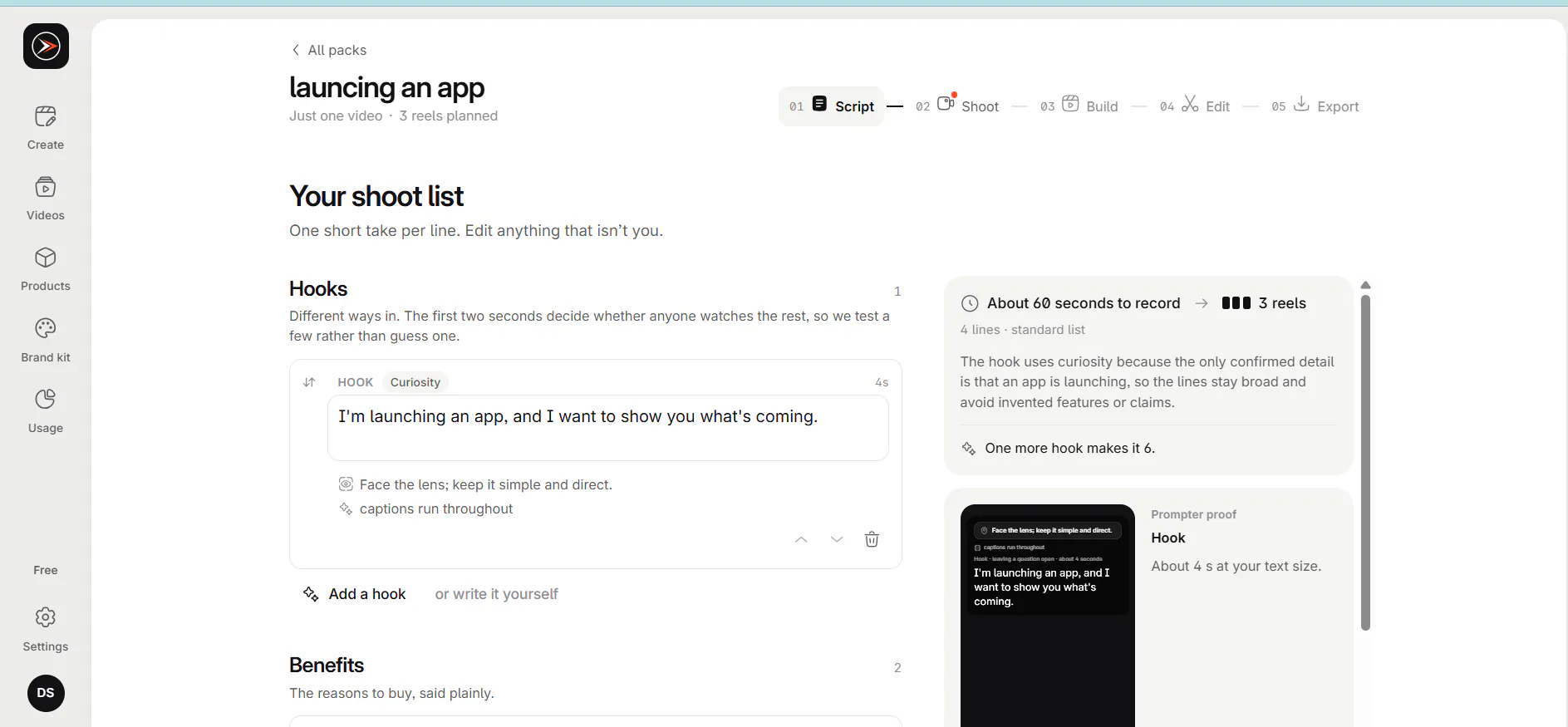Click the right panel vertical scrollbar
The width and height of the screenshot is (1568, 727).
[x=1365, y=462]
